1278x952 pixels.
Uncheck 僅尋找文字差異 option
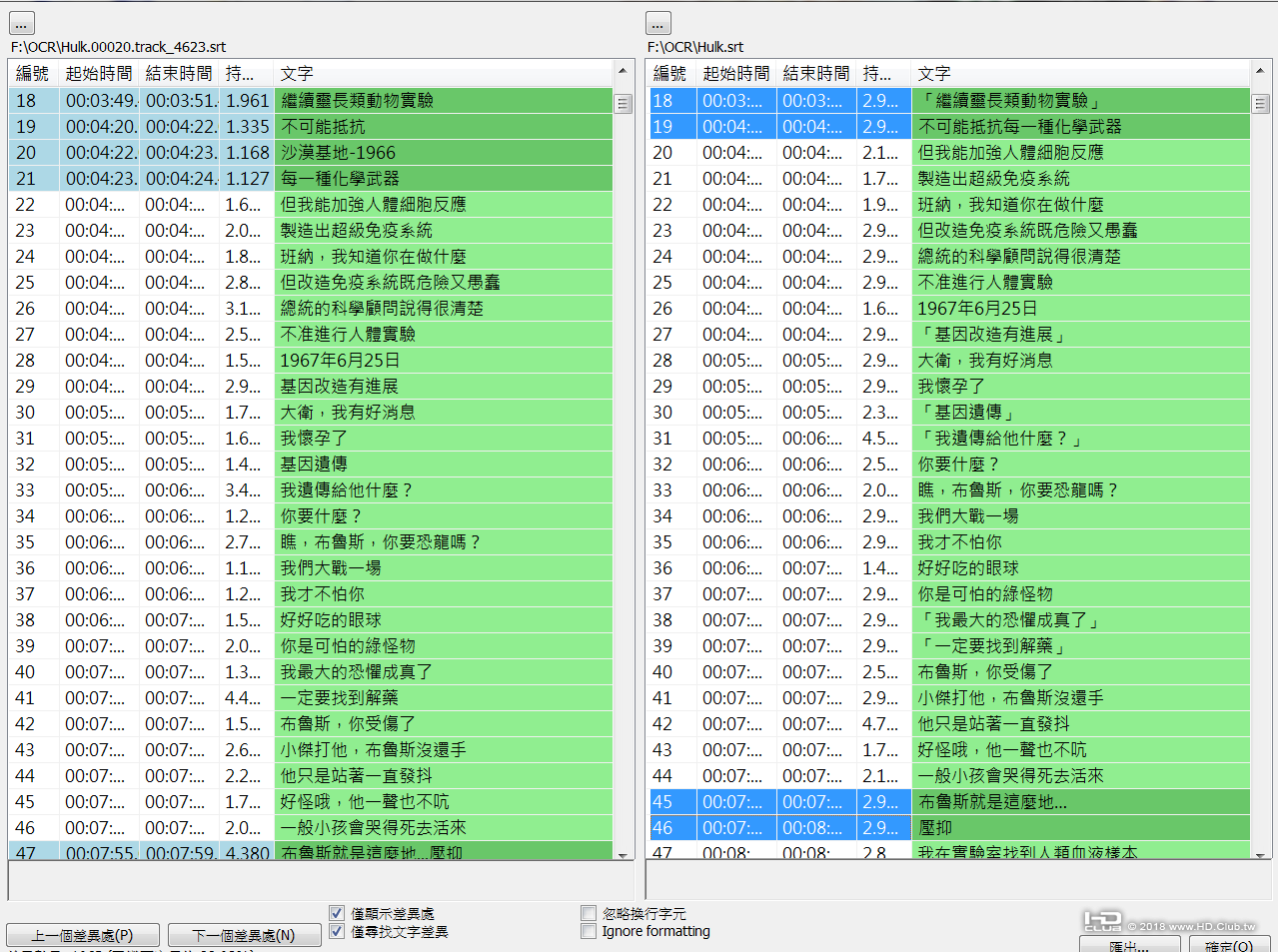click(337, 931)
